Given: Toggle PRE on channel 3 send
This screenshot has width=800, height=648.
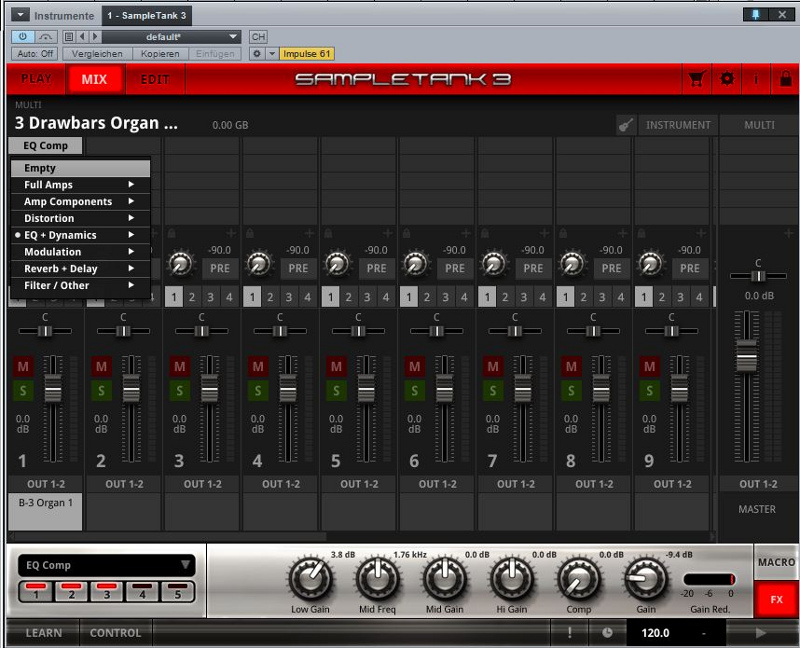Looking at the screenshot, I should pyautogui.click(x=220, y=268).
